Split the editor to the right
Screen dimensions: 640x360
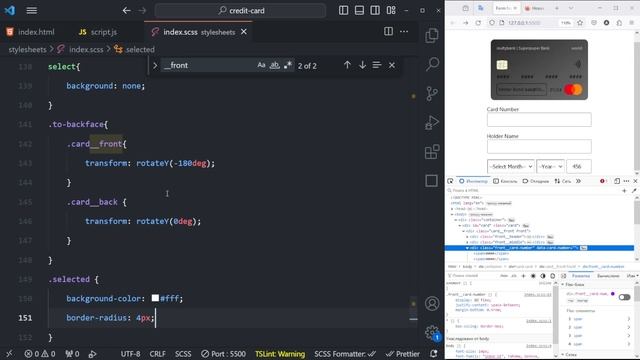pyautogui.click(x=388, y=31)
